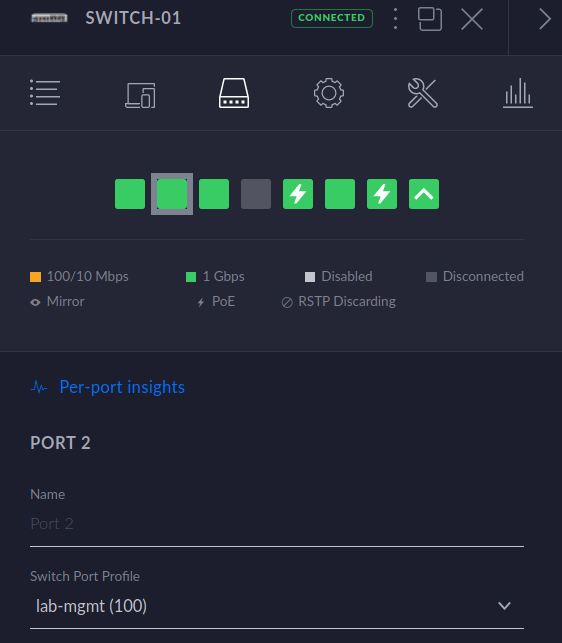Select port 1 green square
This screenshot has height=643, width=562.
pos(130,194)
